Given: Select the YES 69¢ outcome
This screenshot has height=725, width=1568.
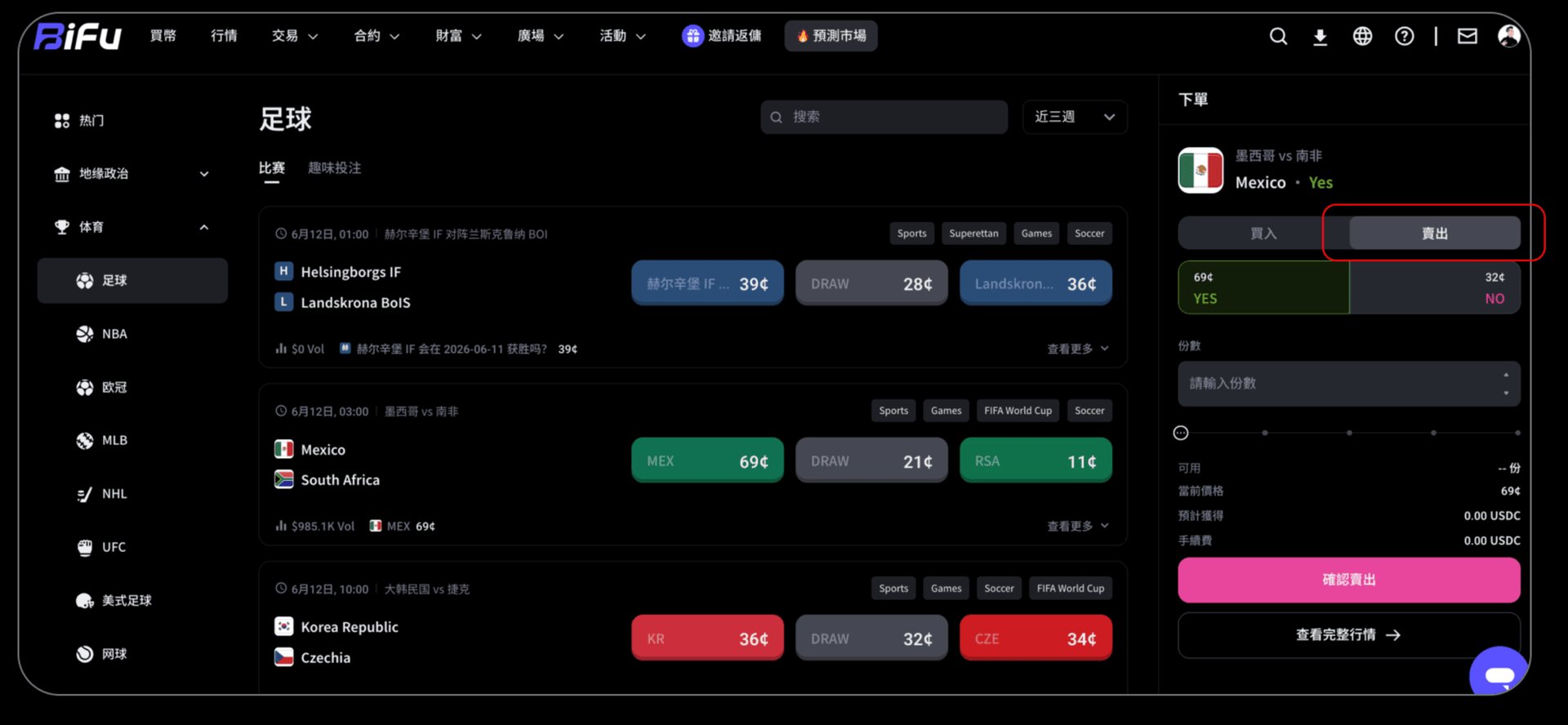Looking at the screenshot, I should click(1263, 287).
